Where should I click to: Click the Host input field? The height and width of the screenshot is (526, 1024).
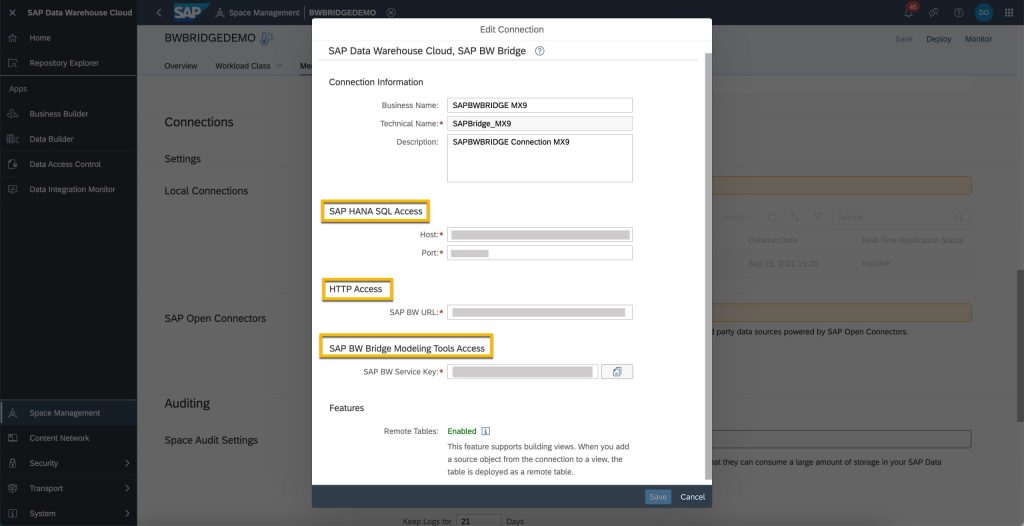point(539,235)
